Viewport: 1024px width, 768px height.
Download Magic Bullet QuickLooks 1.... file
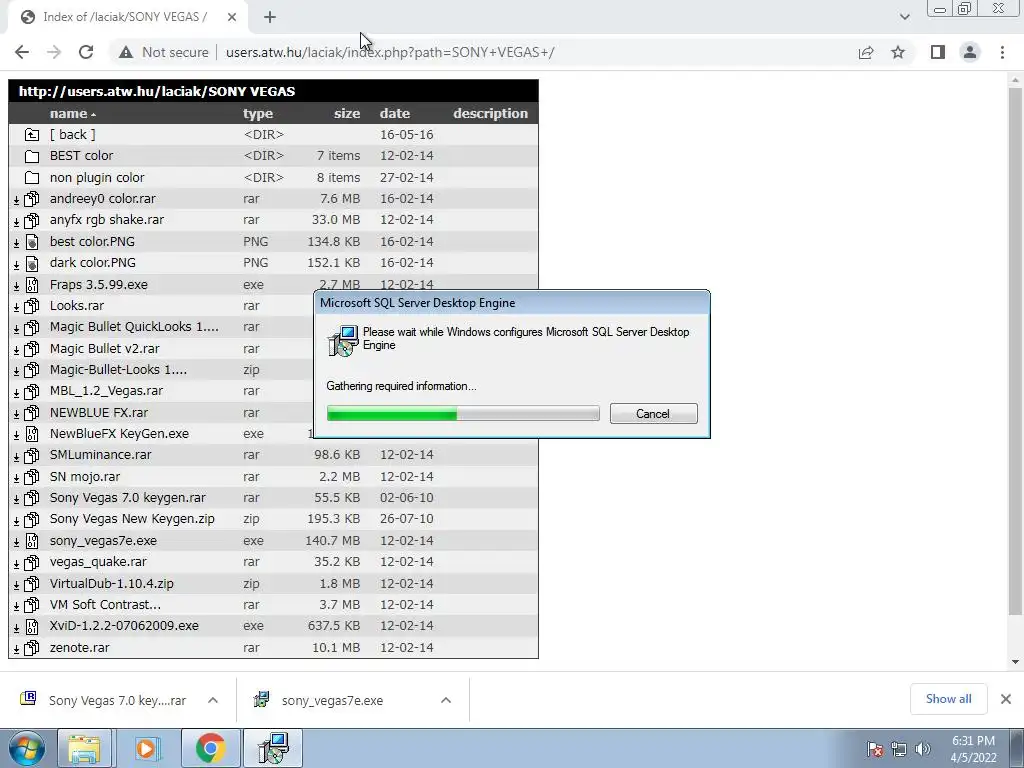[134, 327]
